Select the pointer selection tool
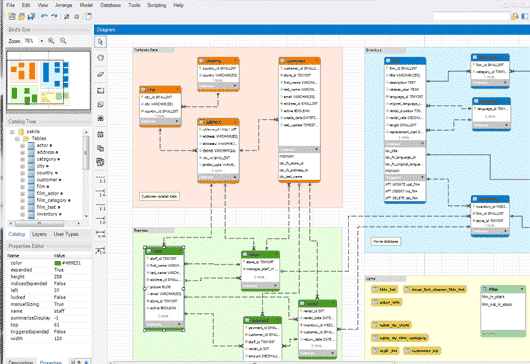 100,42
